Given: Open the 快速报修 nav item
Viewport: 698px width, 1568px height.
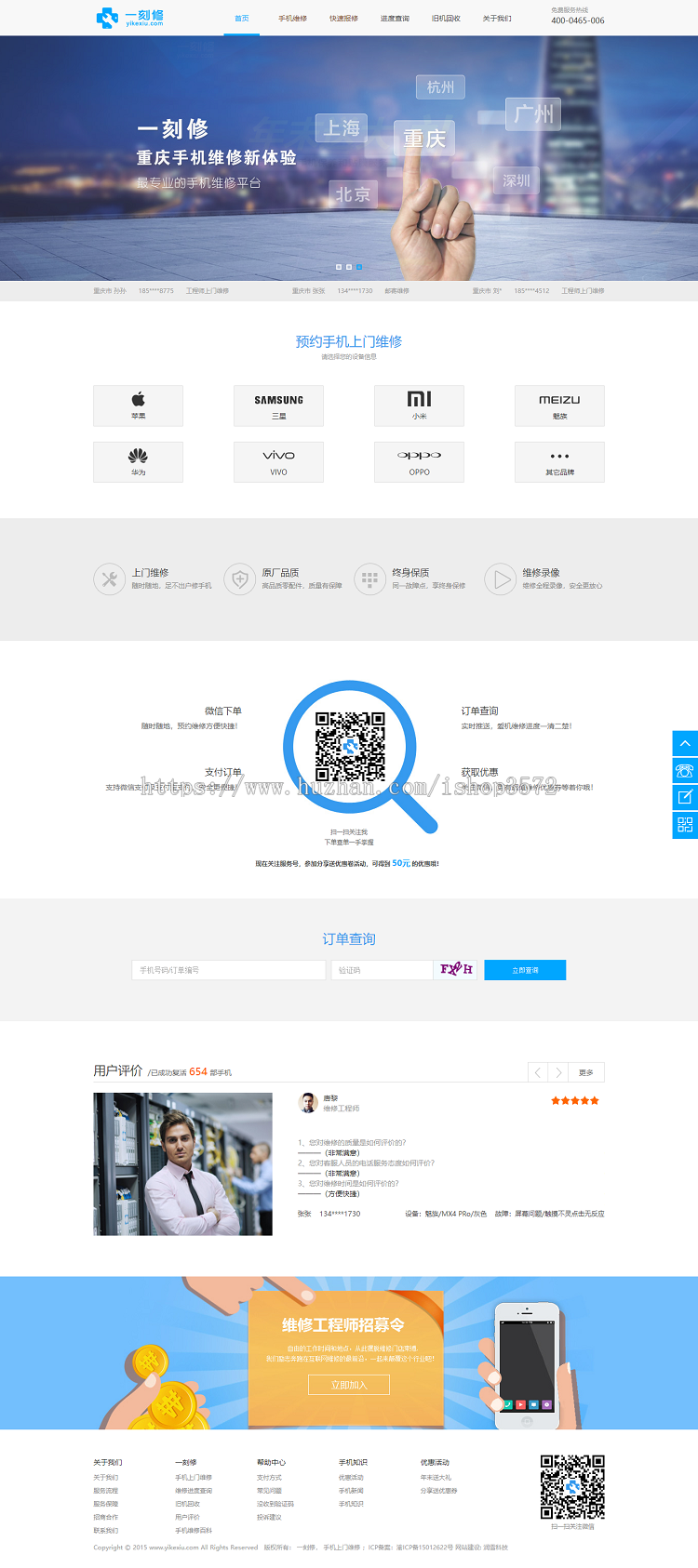Looking at the screenshot, I should click(x=344, y=19).
